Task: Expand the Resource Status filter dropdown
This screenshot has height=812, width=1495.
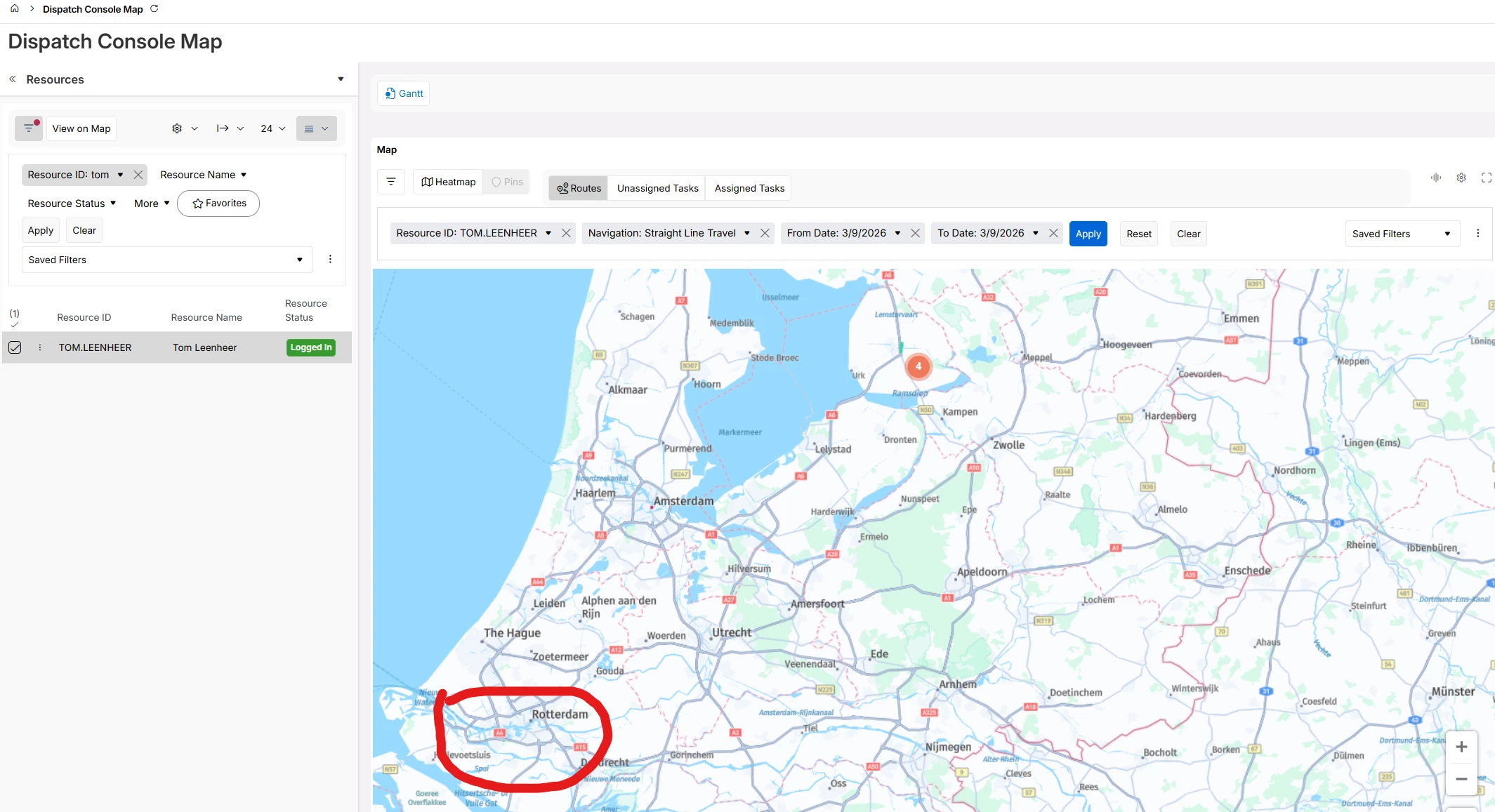Action: 72,204
